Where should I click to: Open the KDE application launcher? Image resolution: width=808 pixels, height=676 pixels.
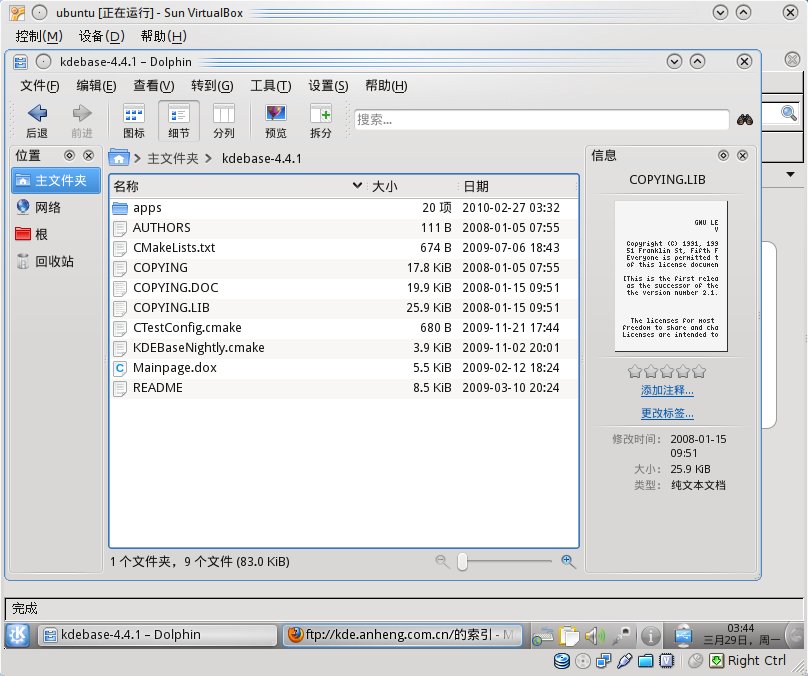pyautogui.click(x=18, y=635)
